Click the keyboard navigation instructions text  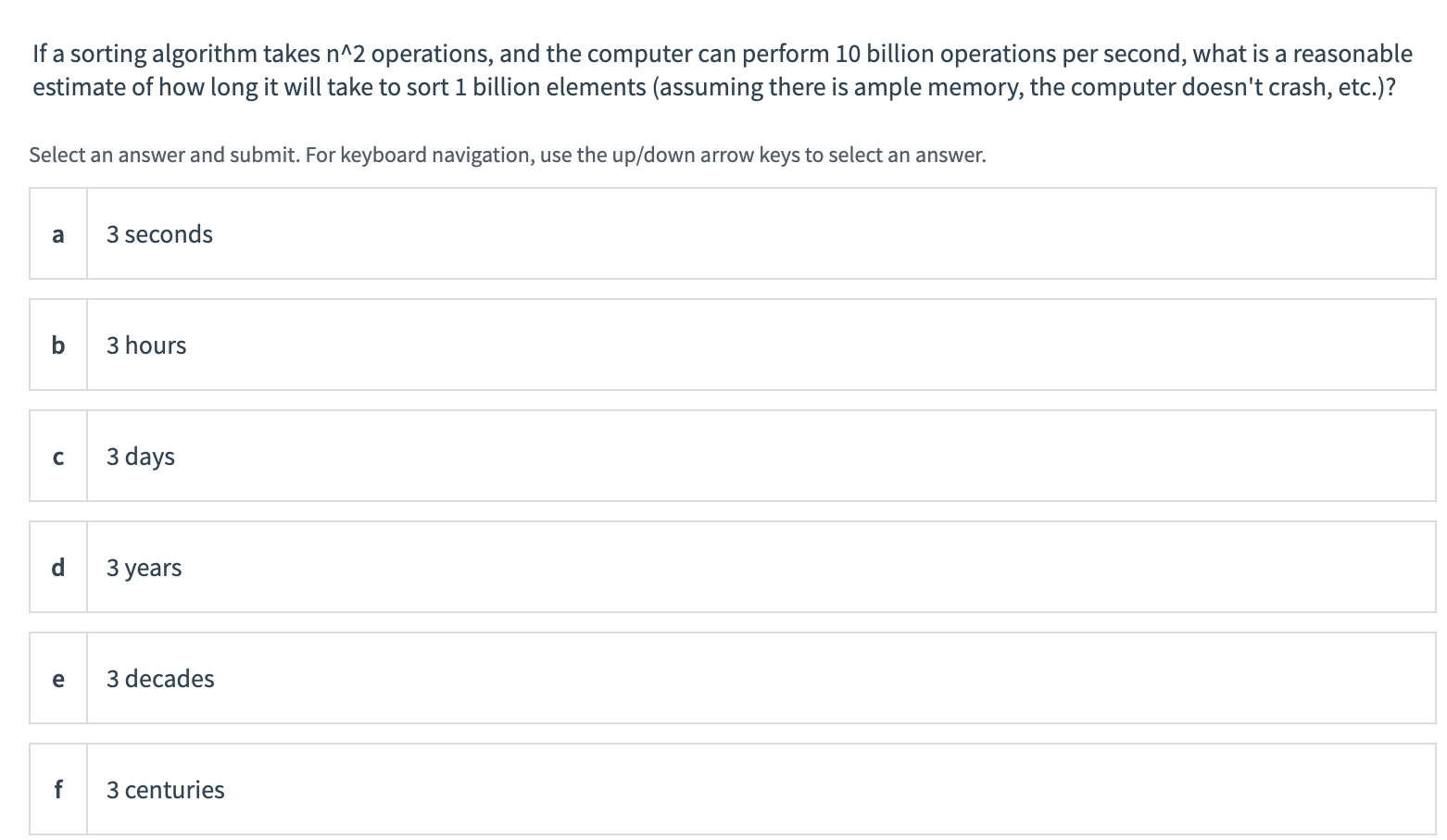[x=506, y=155]
